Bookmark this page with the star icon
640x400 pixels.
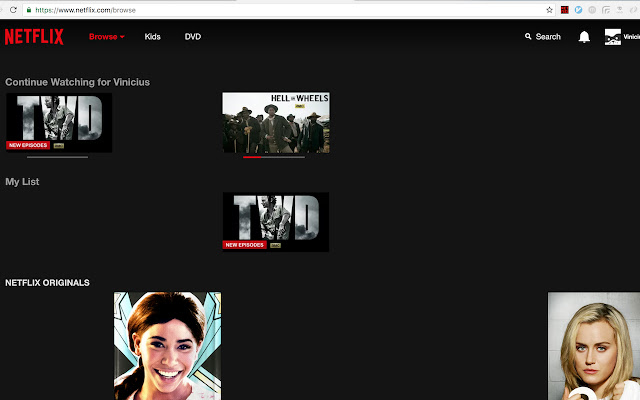(x=549, y=10)
